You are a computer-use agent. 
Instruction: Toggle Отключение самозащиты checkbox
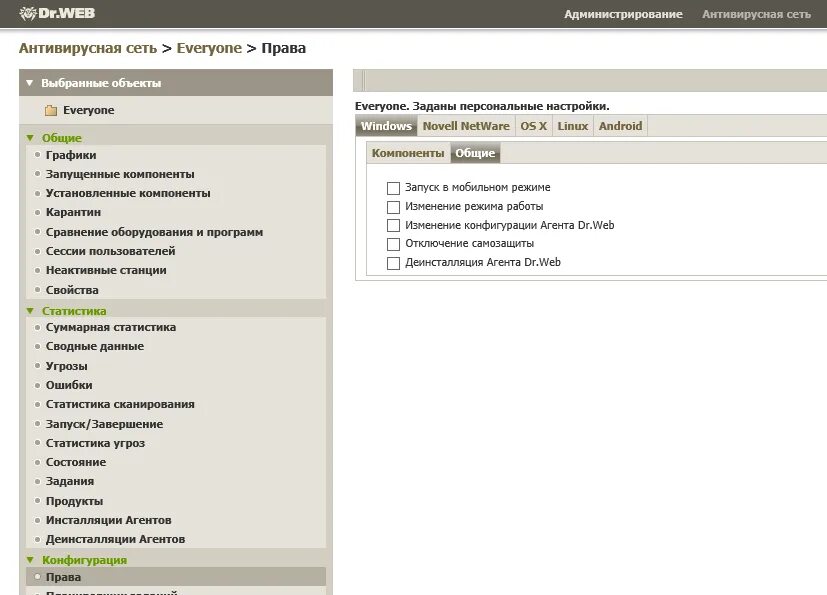[x=393, y=244]
